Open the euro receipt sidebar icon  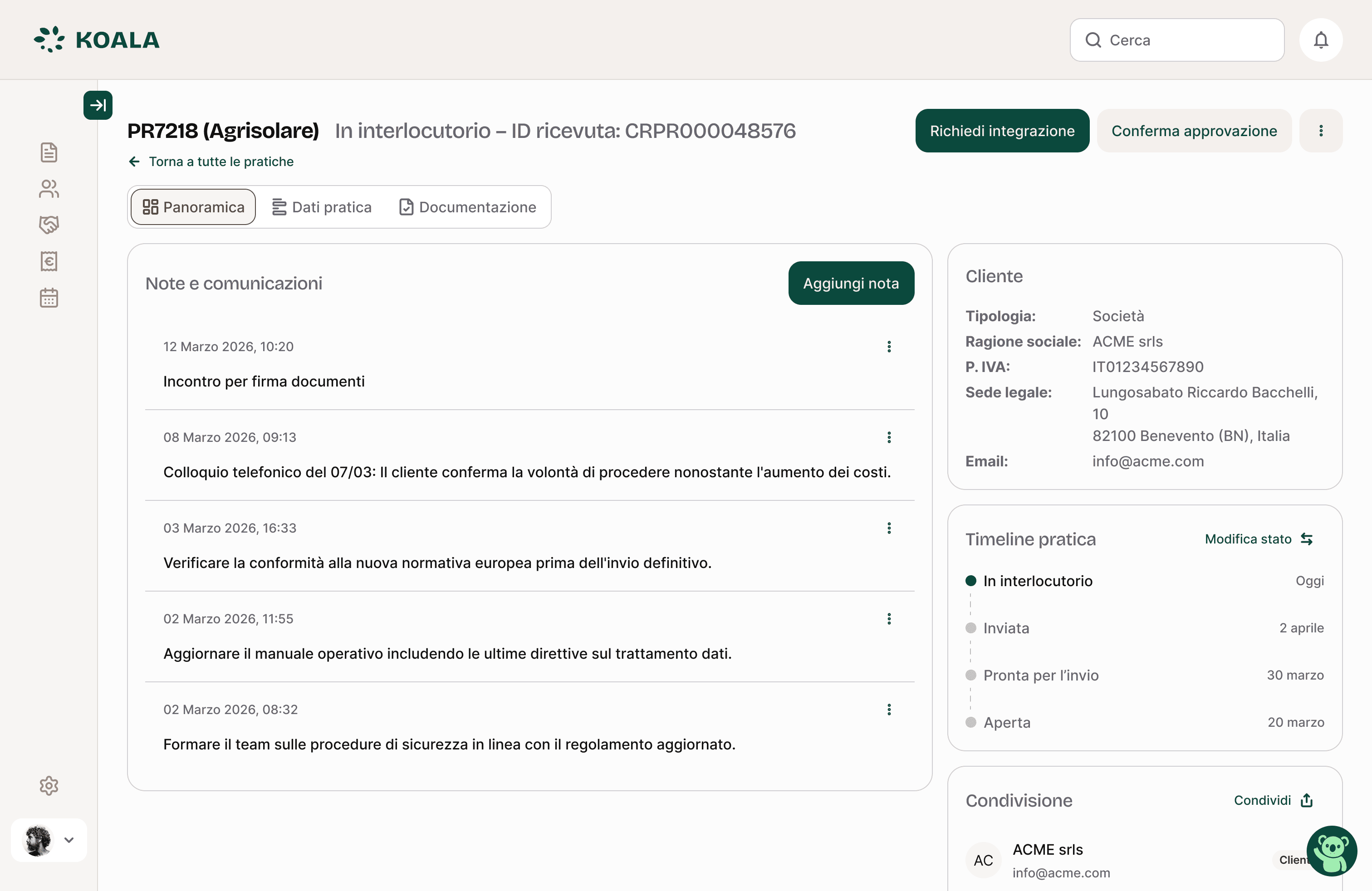click(x=49, y=261)
